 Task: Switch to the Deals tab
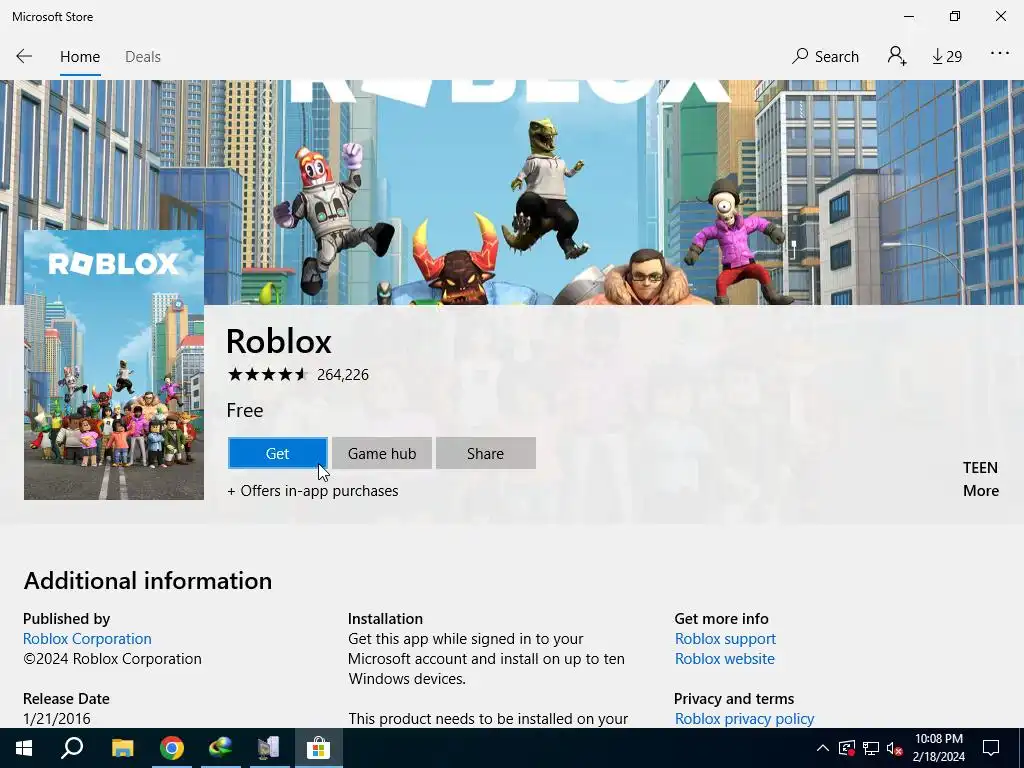tap(142, 57)
